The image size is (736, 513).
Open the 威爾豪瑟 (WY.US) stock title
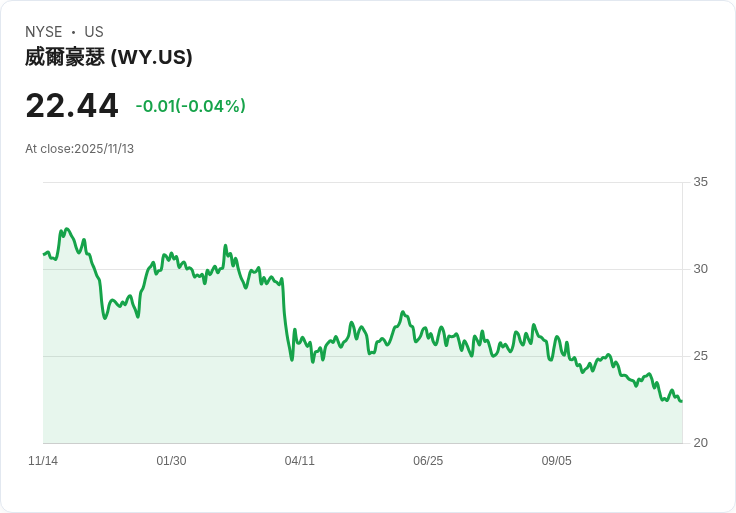(108, 58)
